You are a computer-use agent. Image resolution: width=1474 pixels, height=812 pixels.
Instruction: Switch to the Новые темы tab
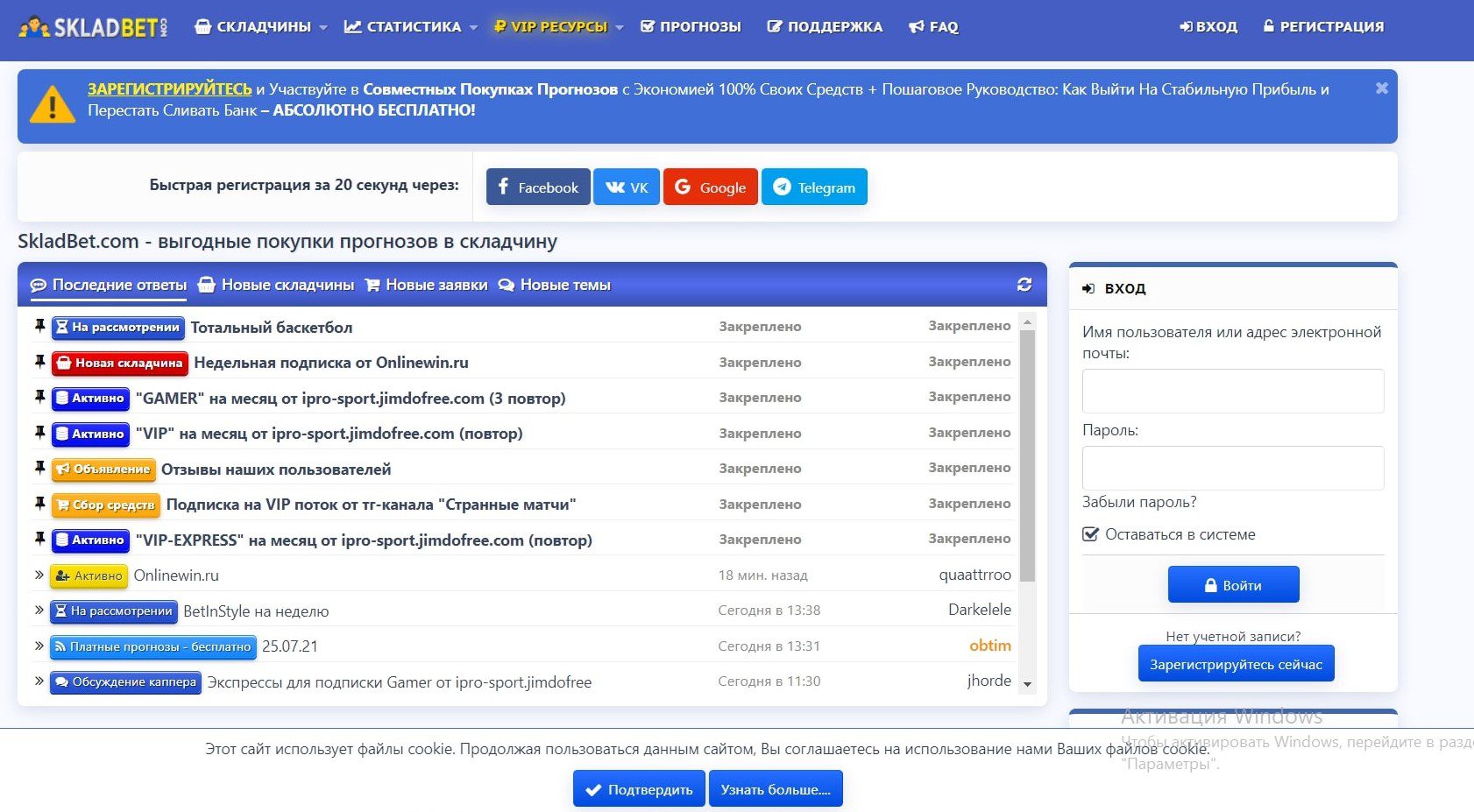coord(554,286)
